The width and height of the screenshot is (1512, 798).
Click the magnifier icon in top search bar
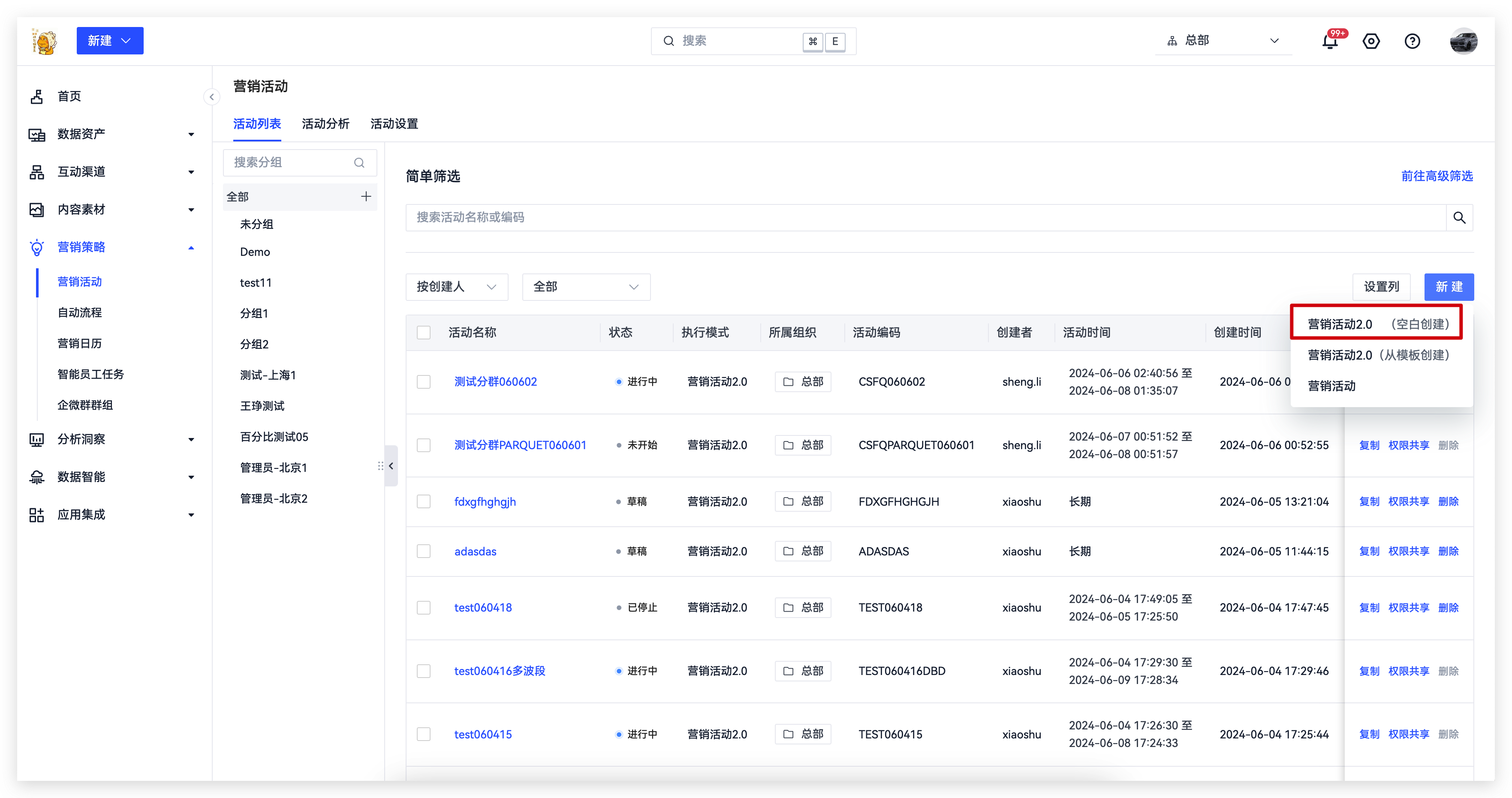669,41
